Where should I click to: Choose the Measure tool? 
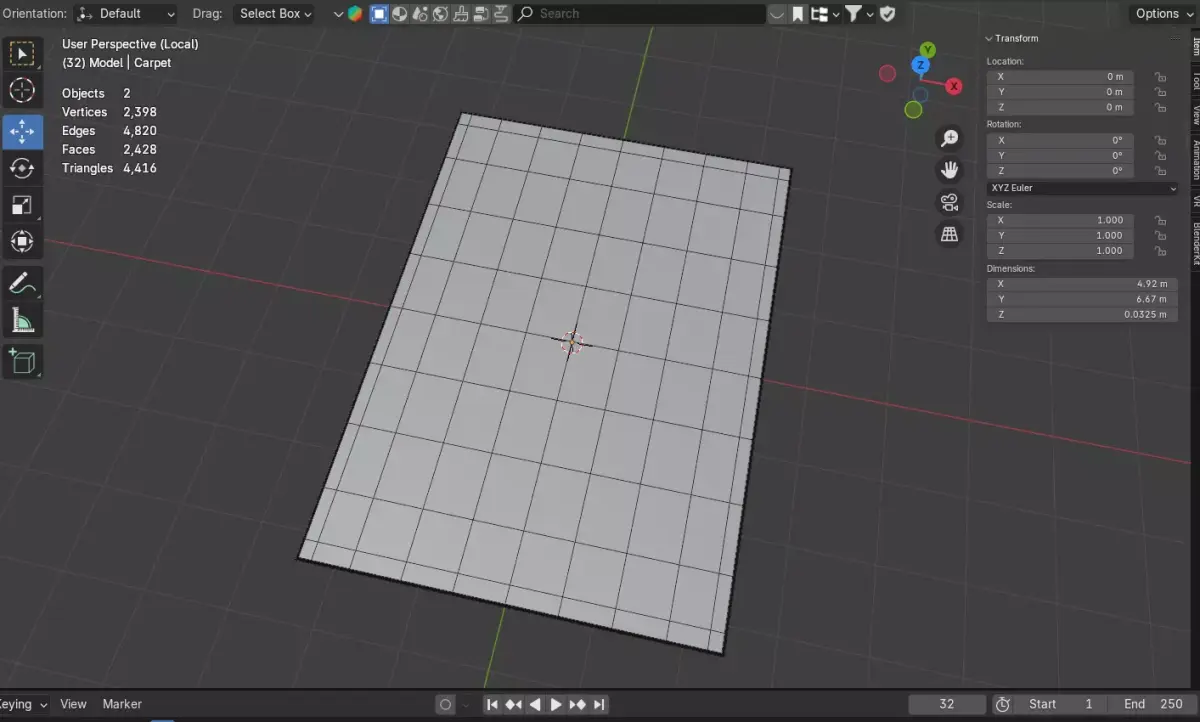(x=22, y=320)
